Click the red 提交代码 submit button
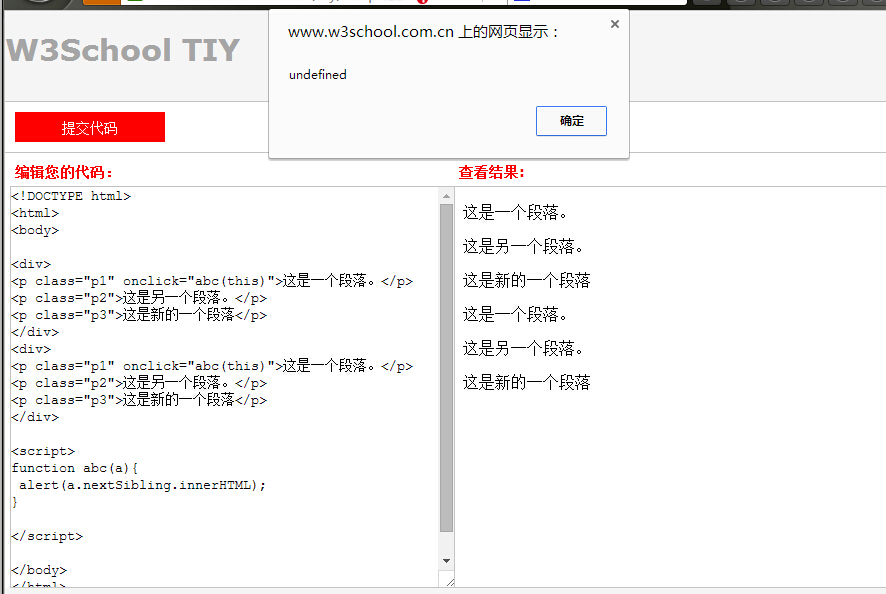Image resolution: width=886 pixels, height=594 pixels. [90, 127]
